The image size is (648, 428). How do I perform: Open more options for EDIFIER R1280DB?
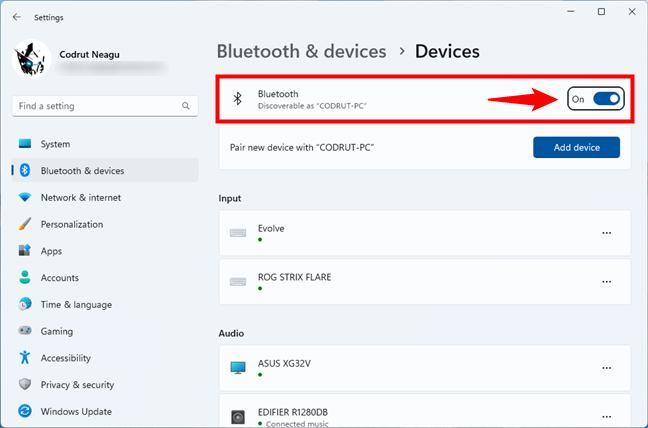pyautogui.click(x=606, y=417)
